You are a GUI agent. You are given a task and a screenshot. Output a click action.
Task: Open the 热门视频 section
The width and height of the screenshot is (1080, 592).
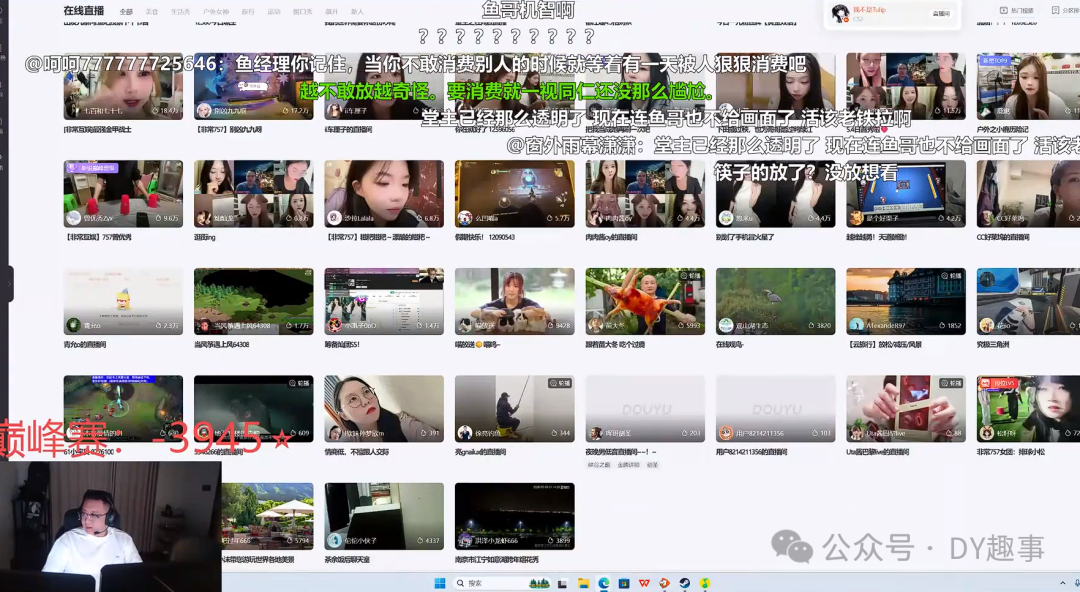tap(1017, 10)
